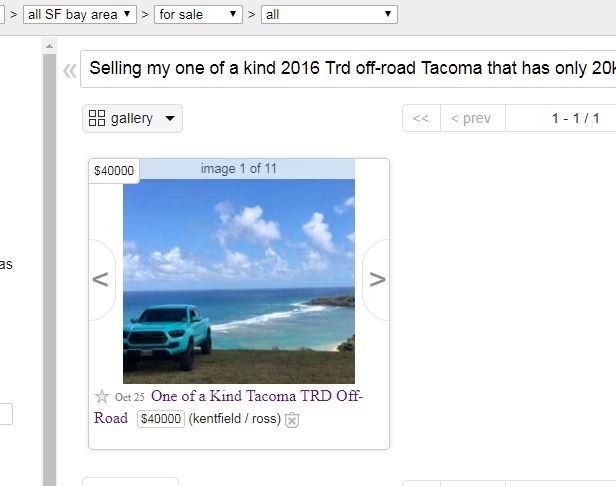Go to first page with << button

pyautogui.click(x=421, y=118)
